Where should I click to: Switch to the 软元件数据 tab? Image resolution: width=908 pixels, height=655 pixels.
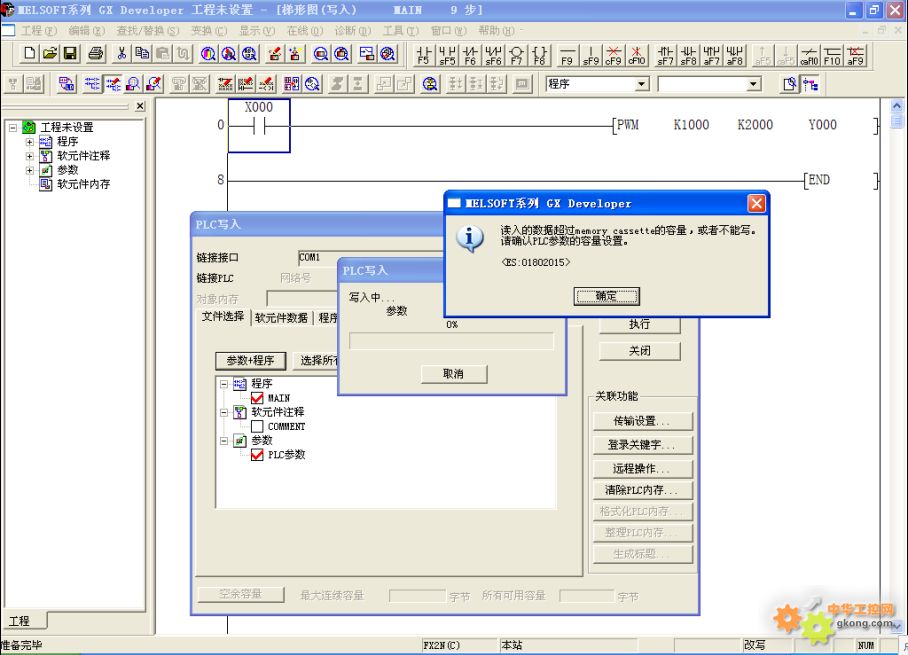click(281, 318)
